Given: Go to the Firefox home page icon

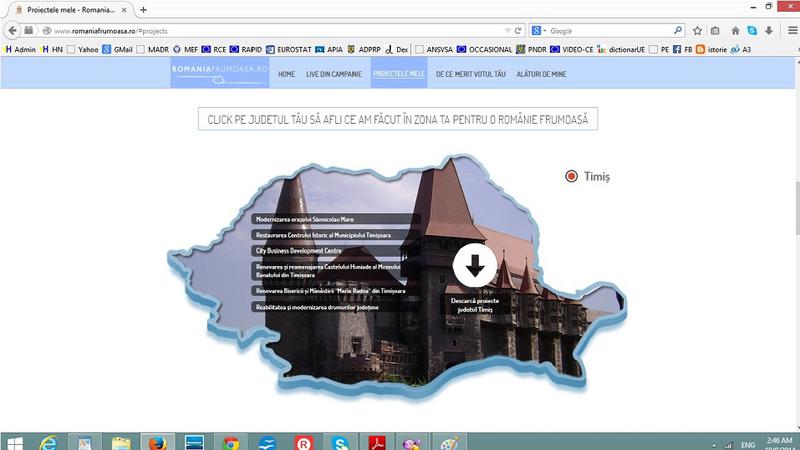Looking at the screenshot, I should pos(735,31).
